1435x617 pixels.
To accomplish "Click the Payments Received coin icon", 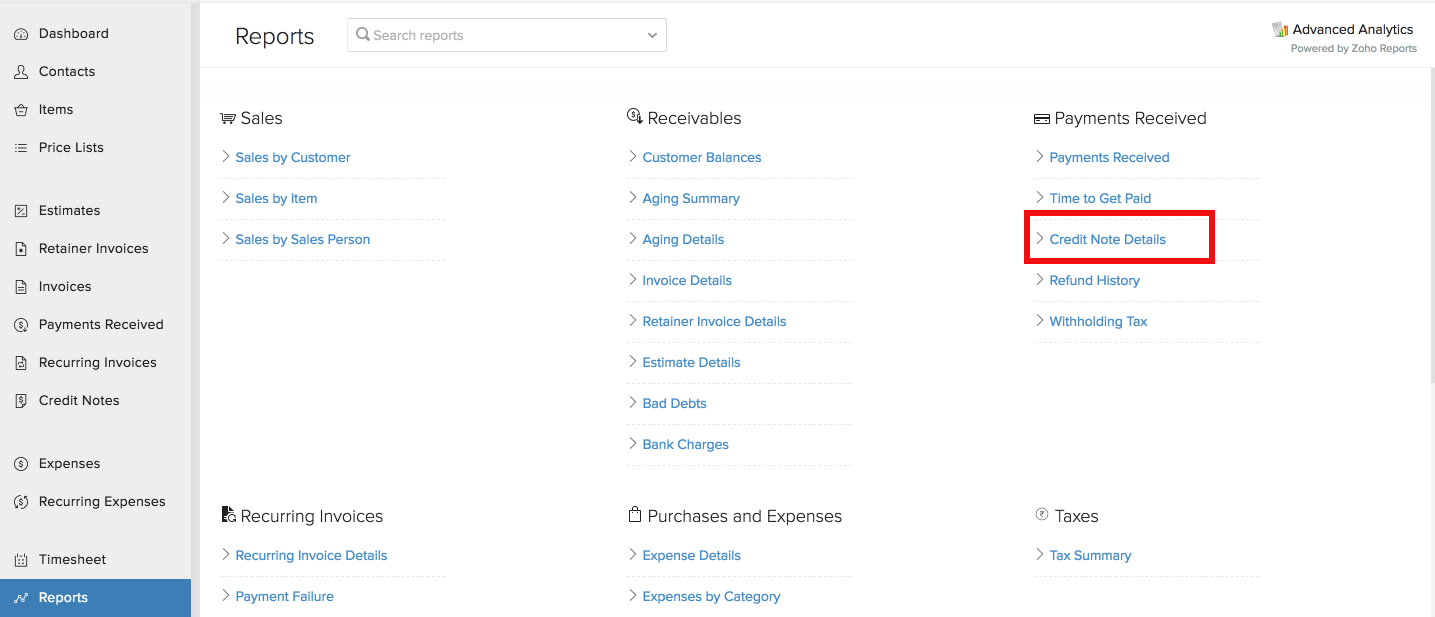I will [21, 325].
